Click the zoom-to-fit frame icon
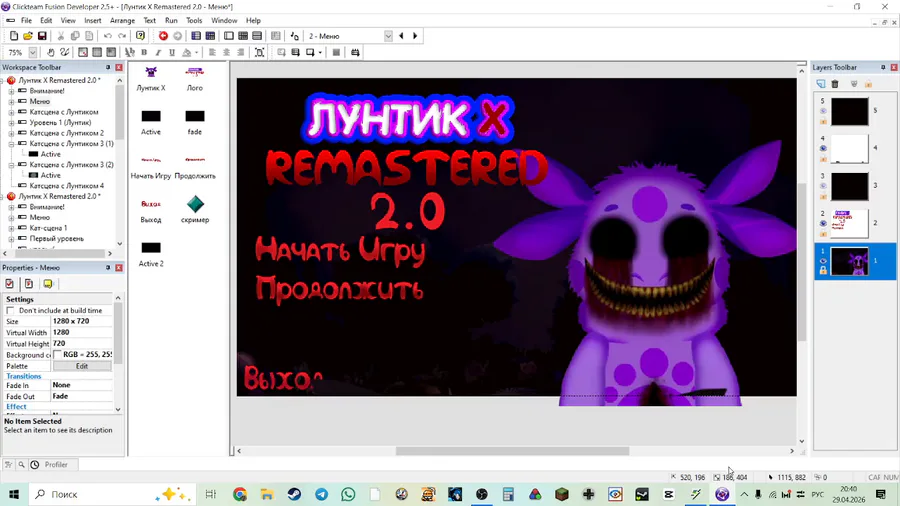900x506 pixels. point(259,52)
